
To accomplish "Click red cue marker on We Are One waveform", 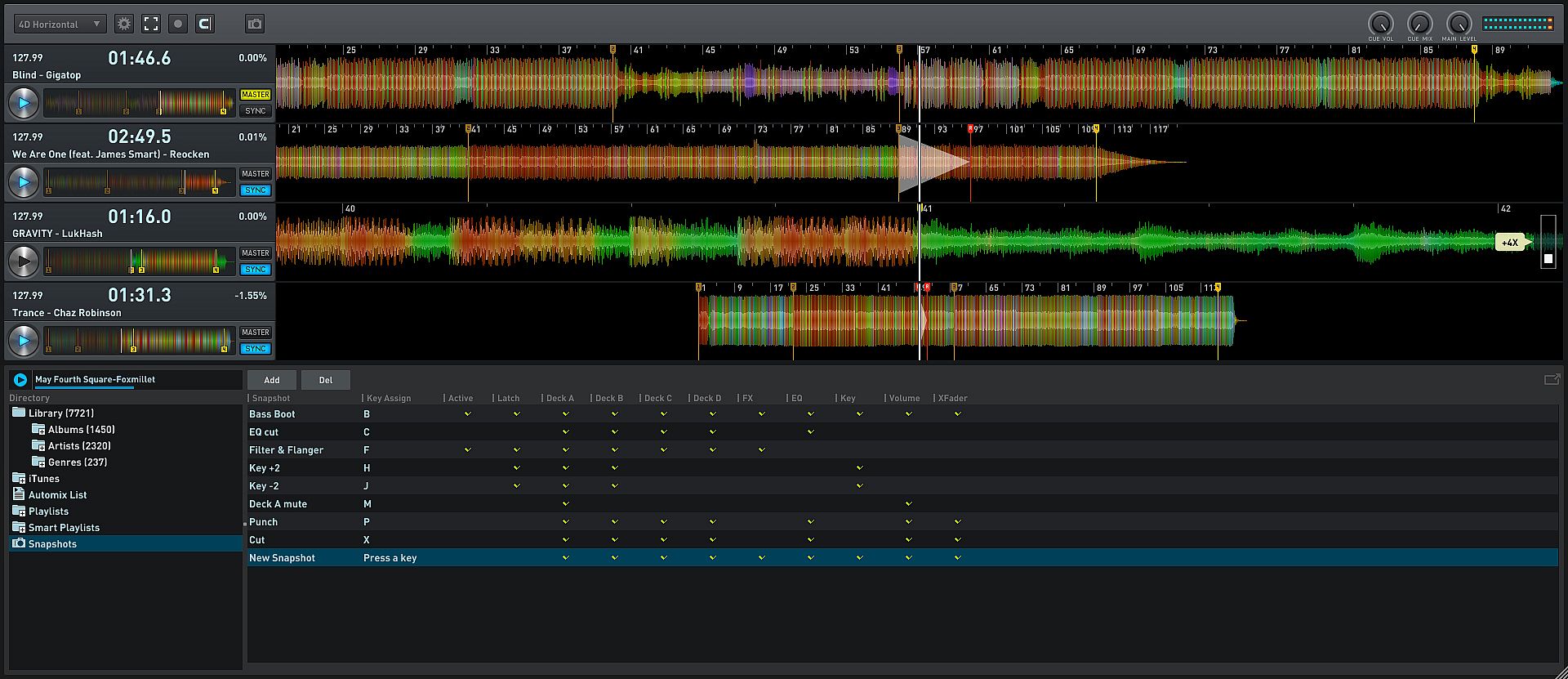I will 970,130.
